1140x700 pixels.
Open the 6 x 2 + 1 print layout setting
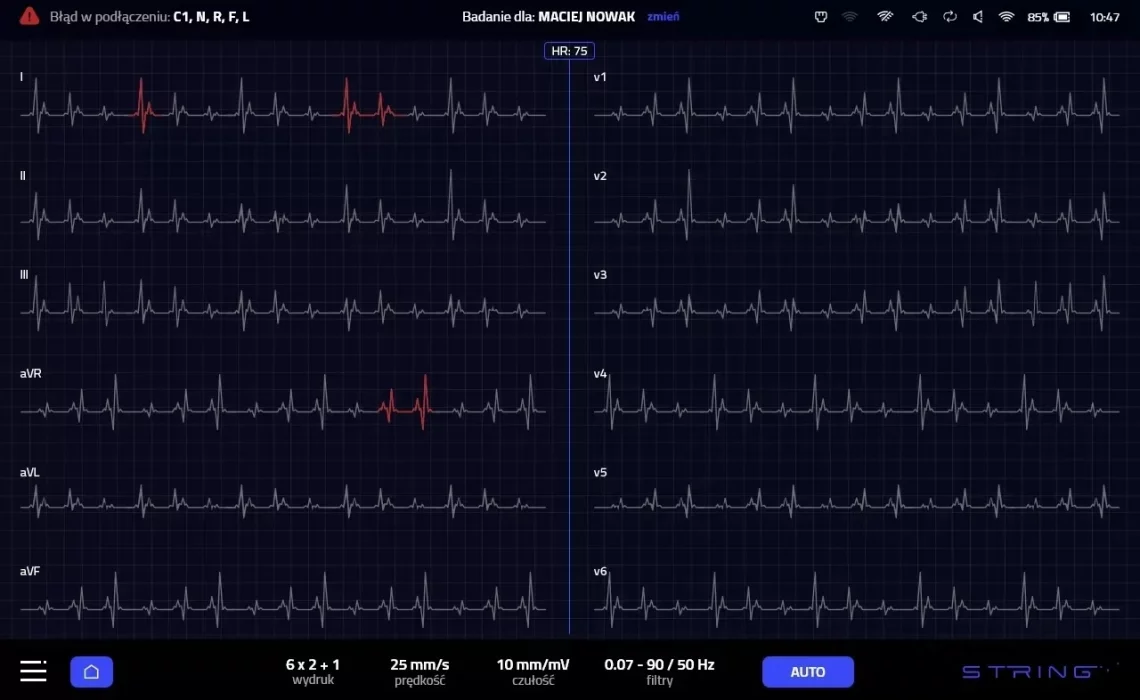coord(313,671)
